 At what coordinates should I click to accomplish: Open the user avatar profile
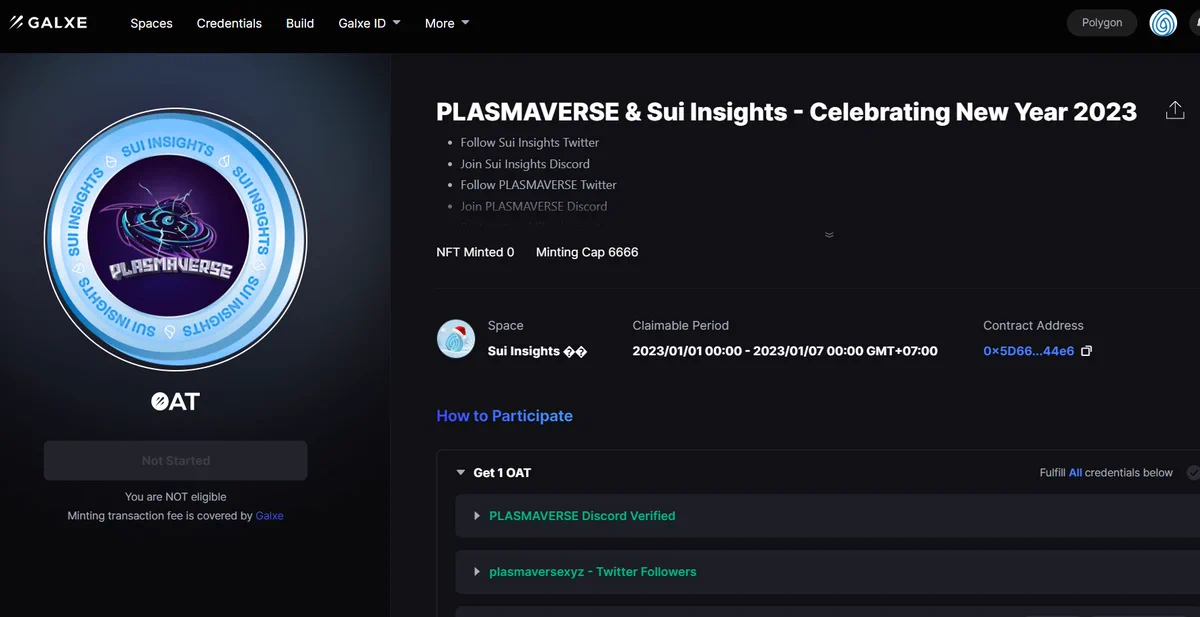pyautogui.click(x=1163, y=23)
